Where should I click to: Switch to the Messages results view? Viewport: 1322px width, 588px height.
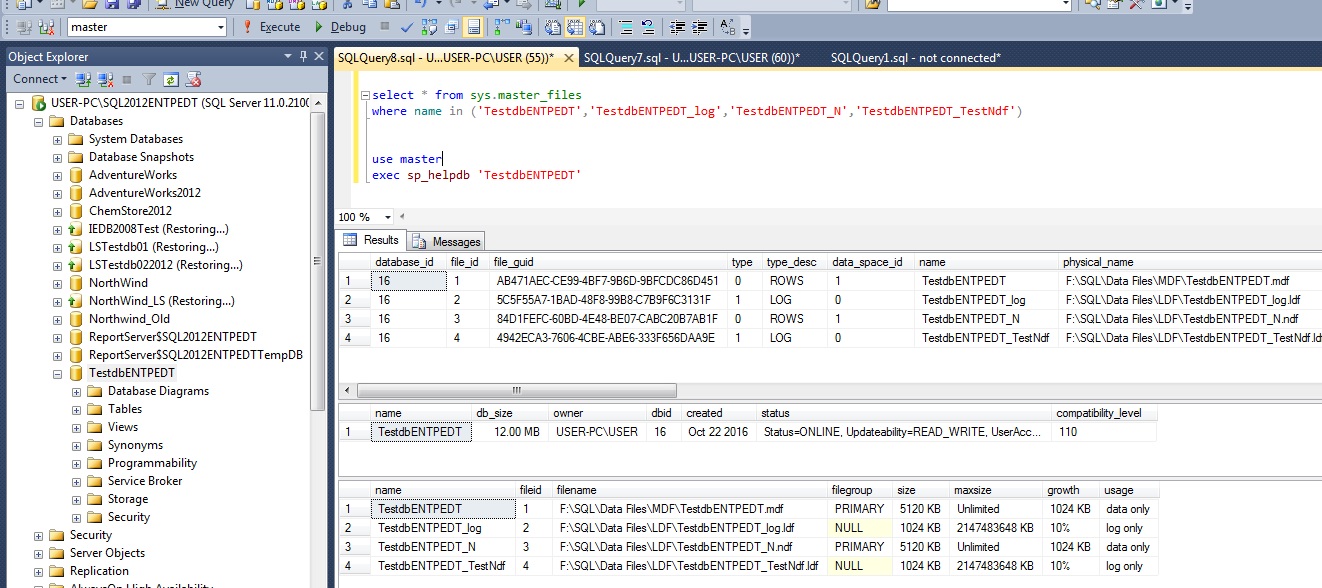pyautogui.click(x=446, y=241)
